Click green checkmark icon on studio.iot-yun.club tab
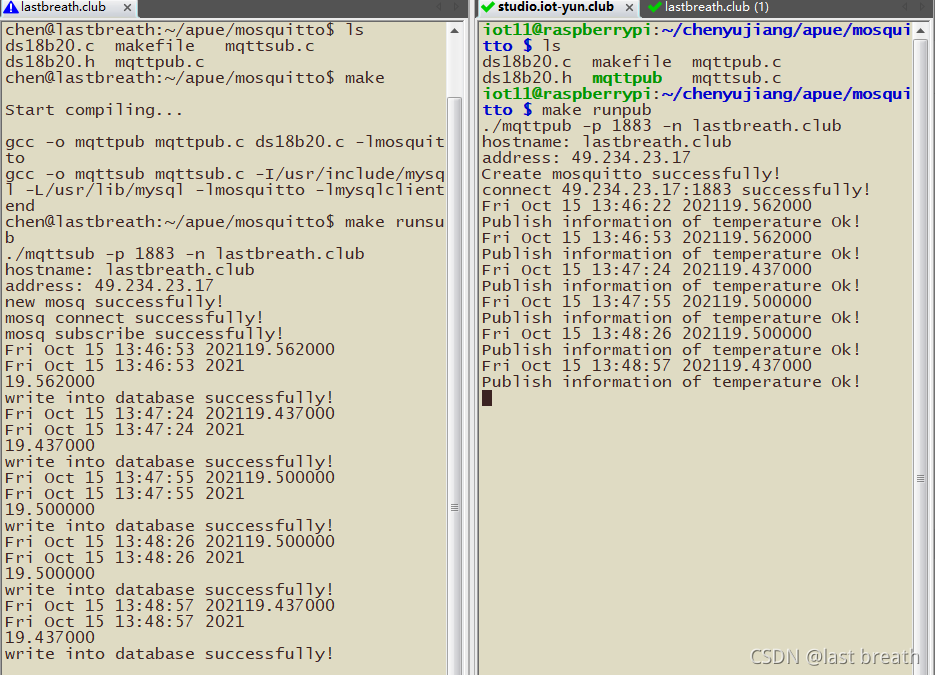935x675 pixels. pyautogui.click(x=487, y=7)
